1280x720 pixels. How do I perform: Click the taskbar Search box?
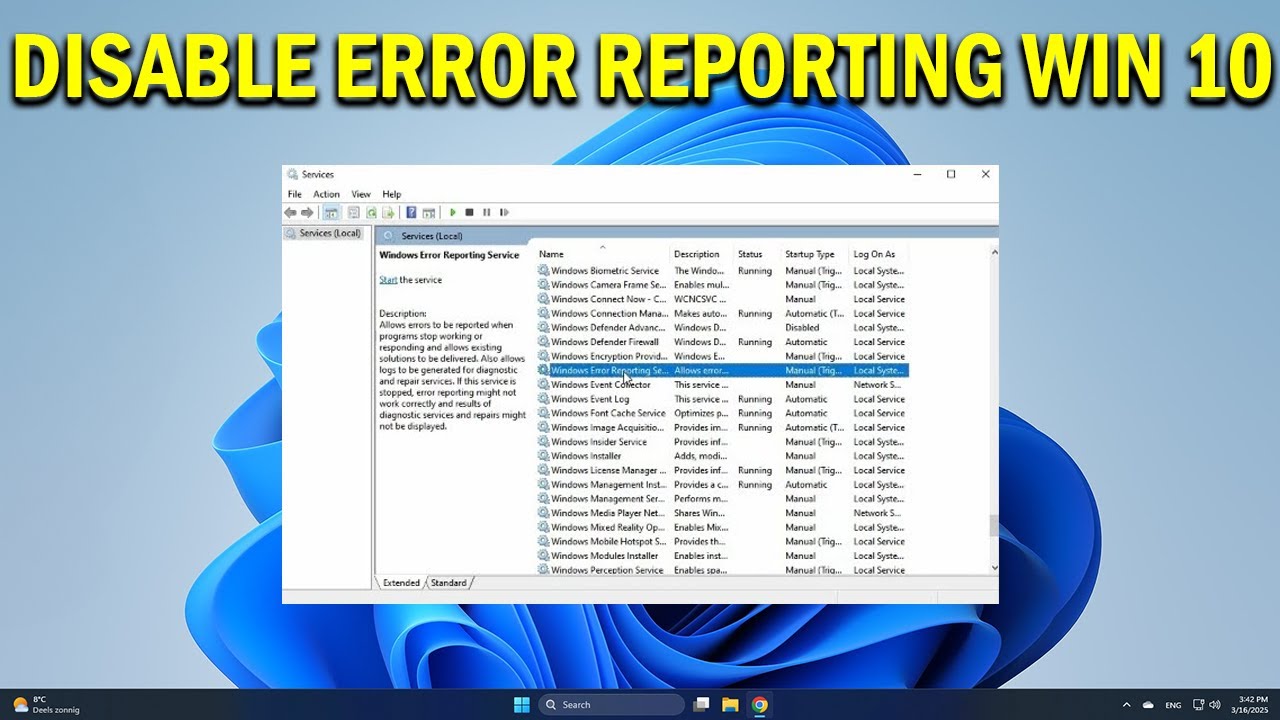[611, 704]
